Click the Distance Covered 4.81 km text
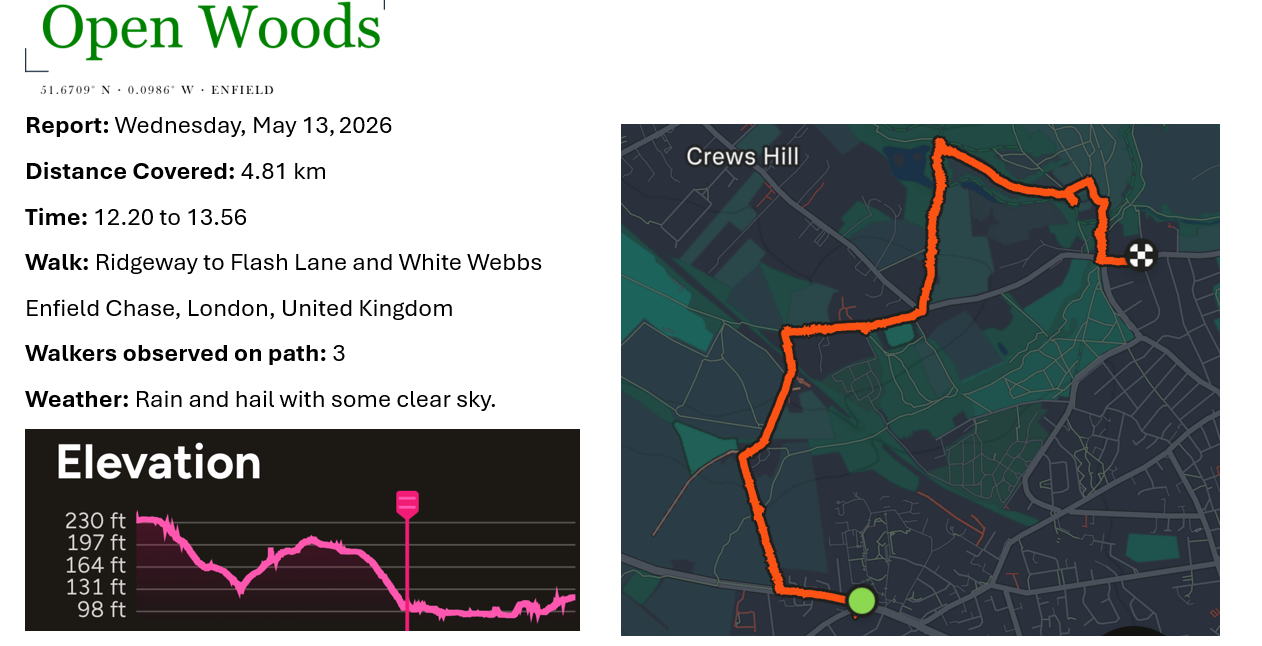This screenshot has width=1262, height=646. (x=176, y=172)
